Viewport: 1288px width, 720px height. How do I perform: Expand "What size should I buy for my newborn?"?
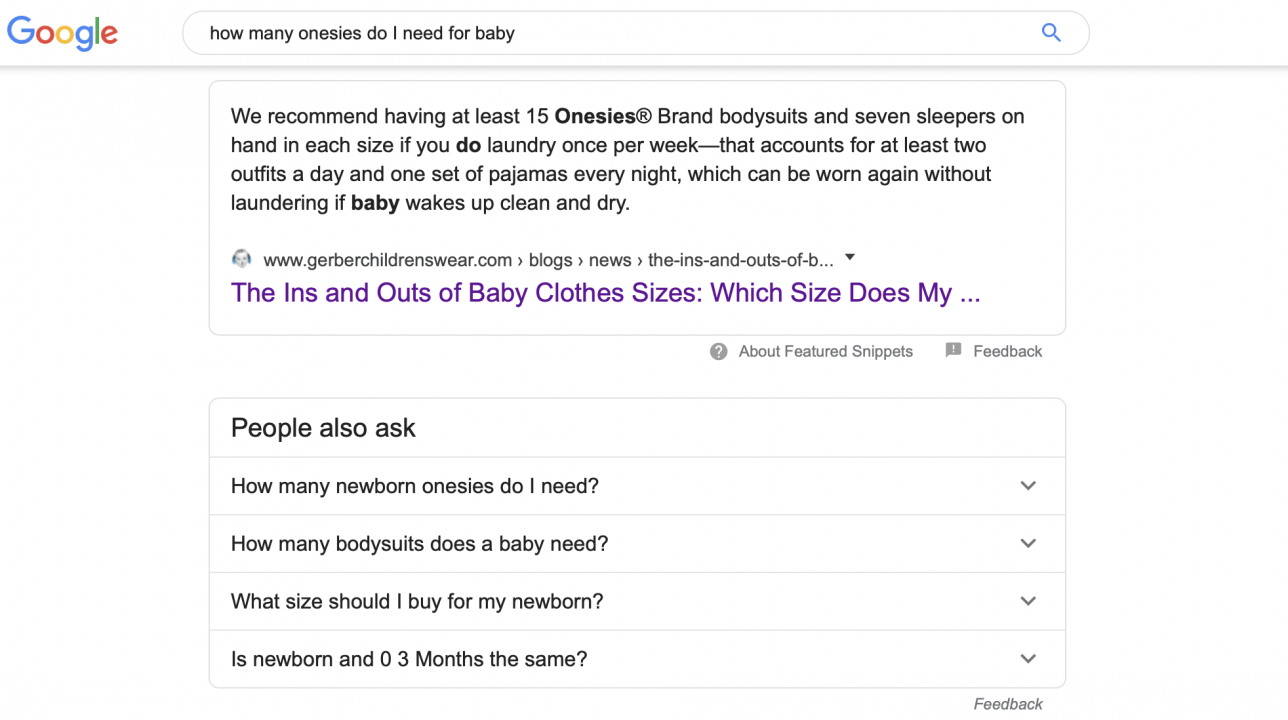click(637, 601)
